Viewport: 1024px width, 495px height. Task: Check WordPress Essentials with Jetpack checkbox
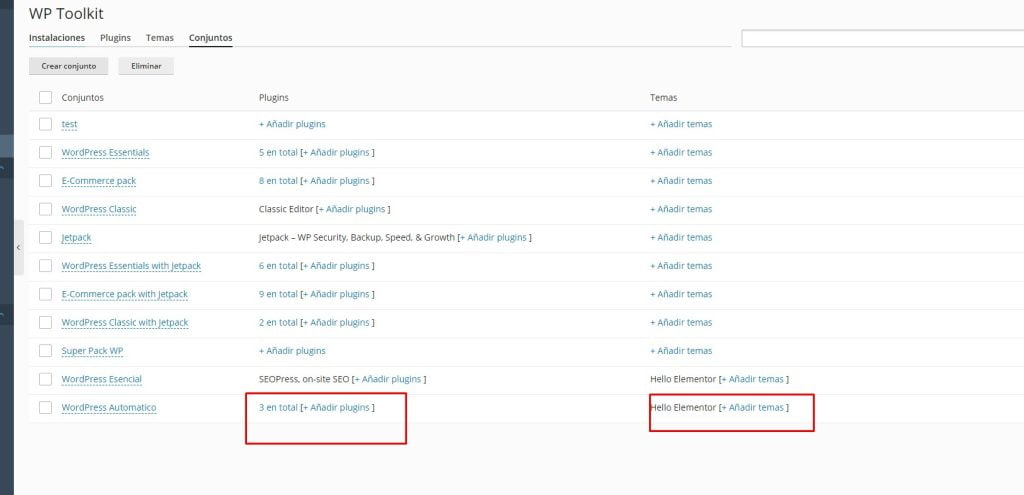tap(45, 266)
